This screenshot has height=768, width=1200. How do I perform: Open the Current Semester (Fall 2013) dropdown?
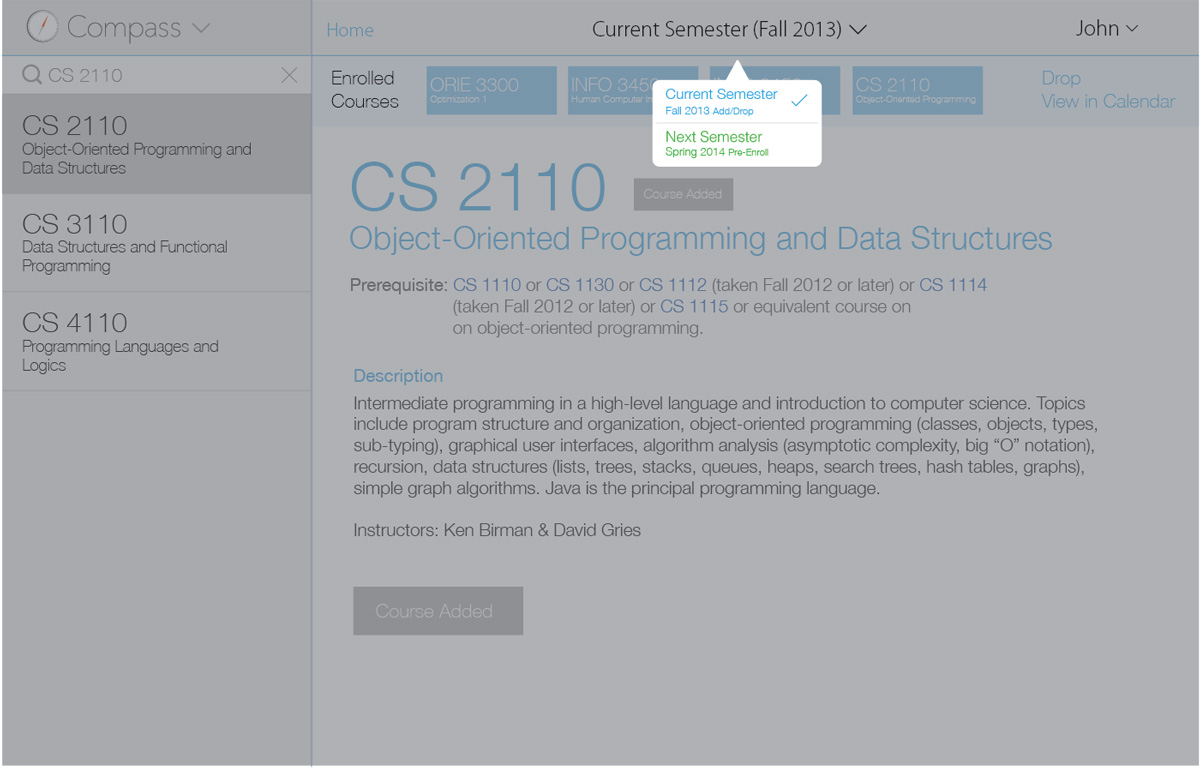click(x=729, y=29)
